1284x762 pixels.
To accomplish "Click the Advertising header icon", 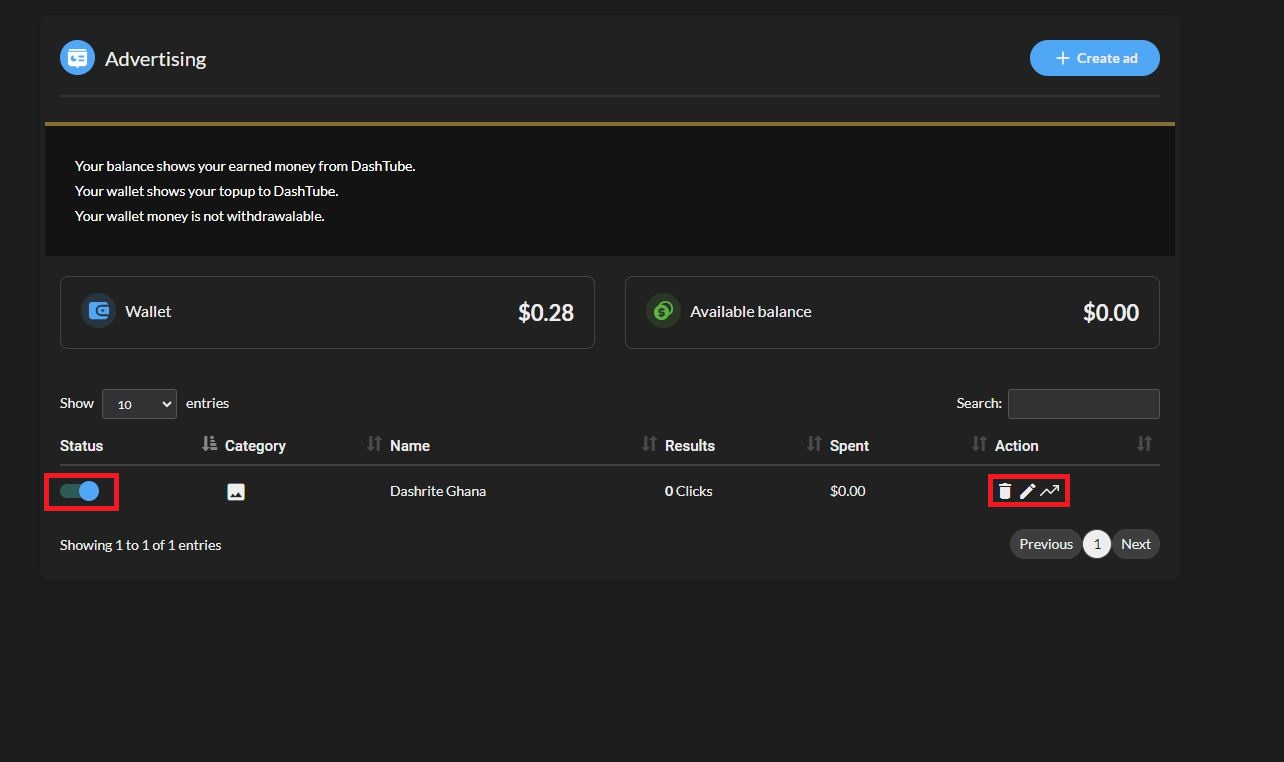I will tap(77, 58).
